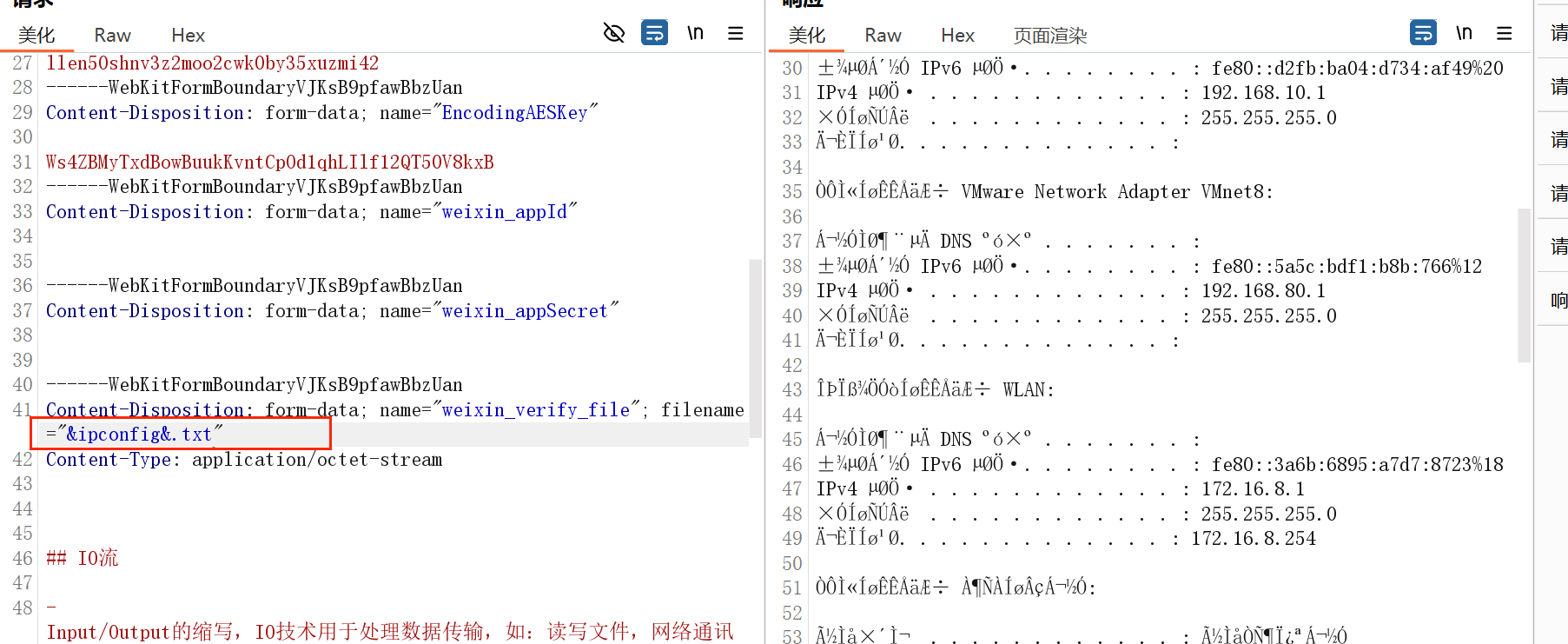Toggle word wrap icon in request editor
Viewport: 1568px width, 644px height.
tap(654, 33)
